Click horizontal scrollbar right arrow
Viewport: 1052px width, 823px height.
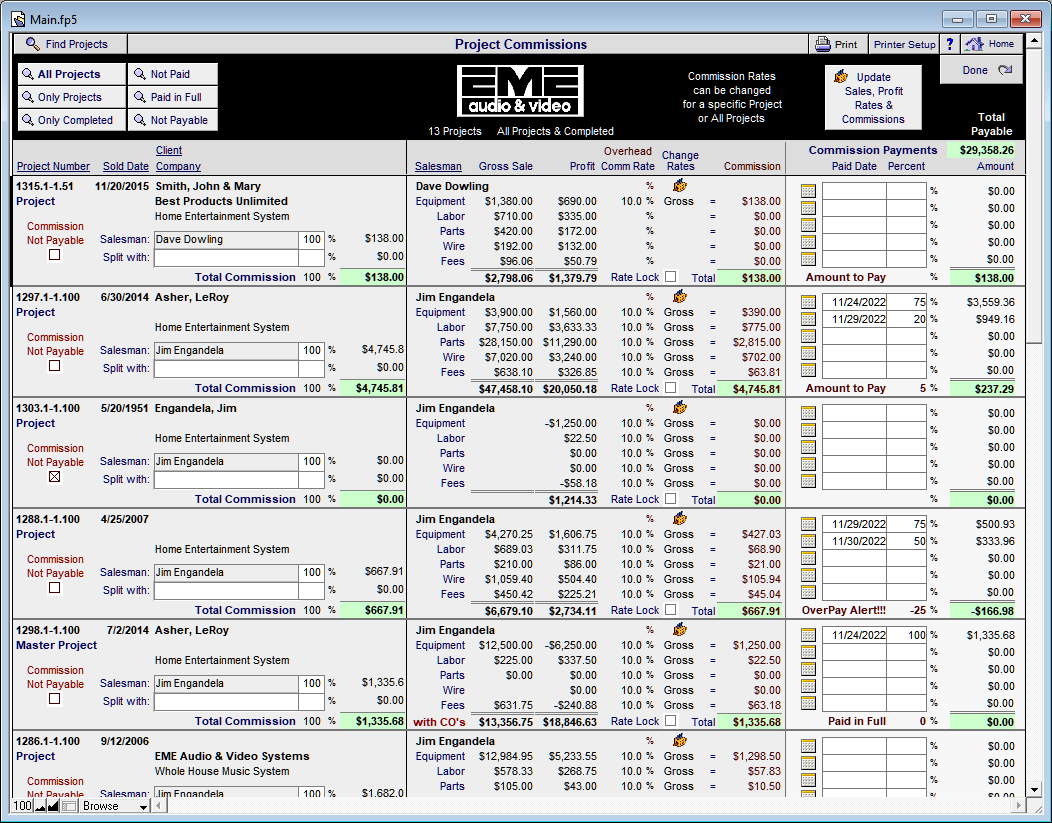[x=1019, y=806]
